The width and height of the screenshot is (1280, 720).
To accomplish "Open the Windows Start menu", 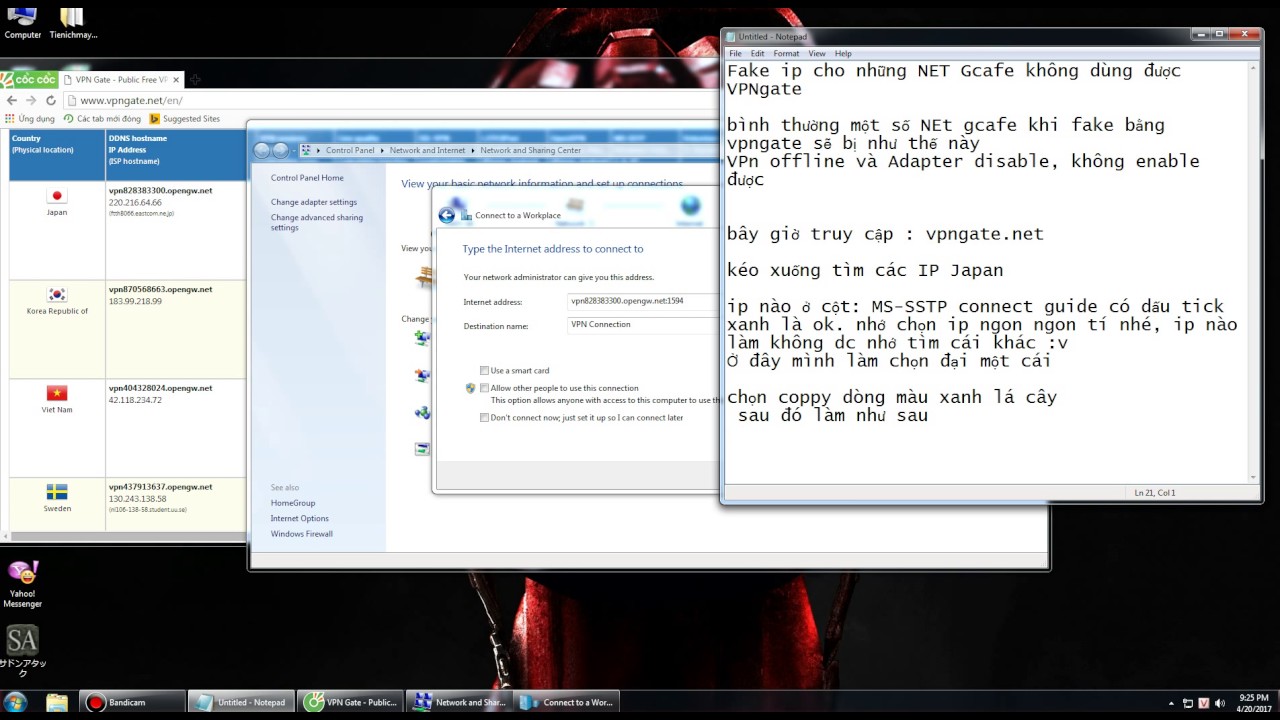I will (x=15, y=702).
